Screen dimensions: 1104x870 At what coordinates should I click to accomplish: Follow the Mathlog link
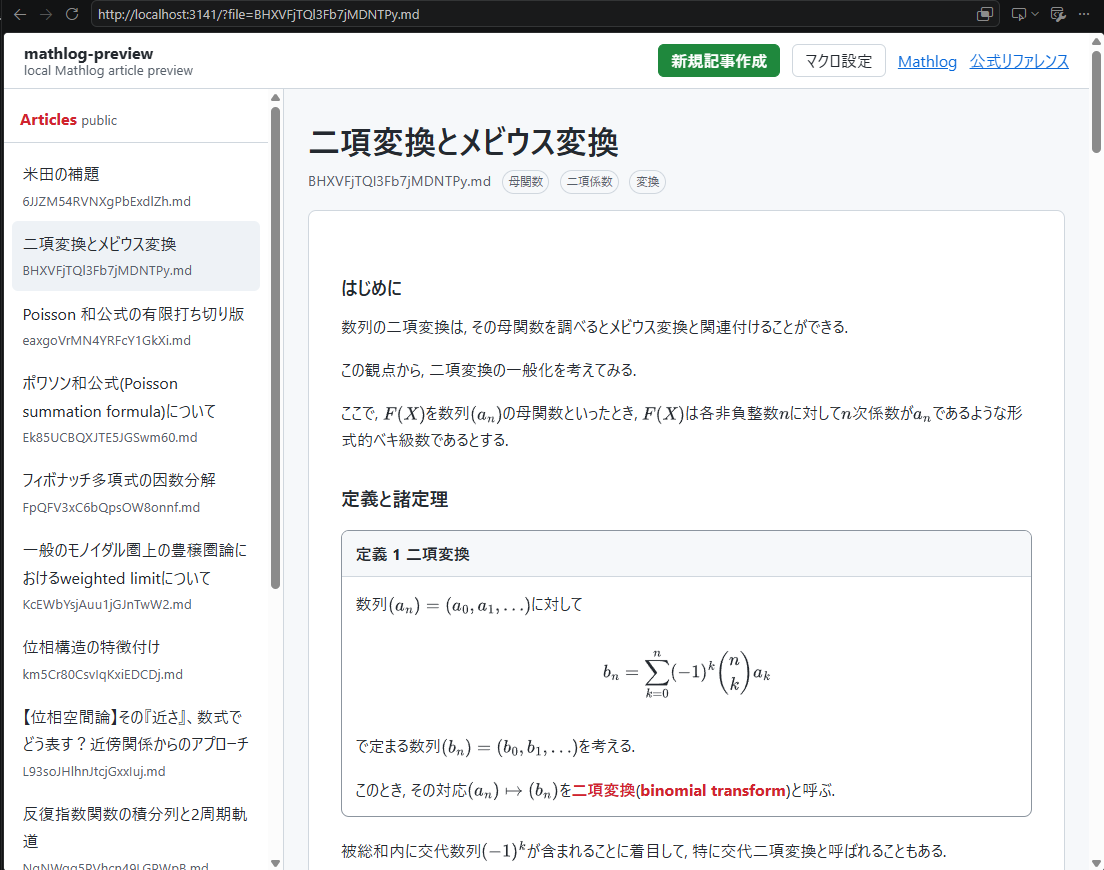(927, 62)
